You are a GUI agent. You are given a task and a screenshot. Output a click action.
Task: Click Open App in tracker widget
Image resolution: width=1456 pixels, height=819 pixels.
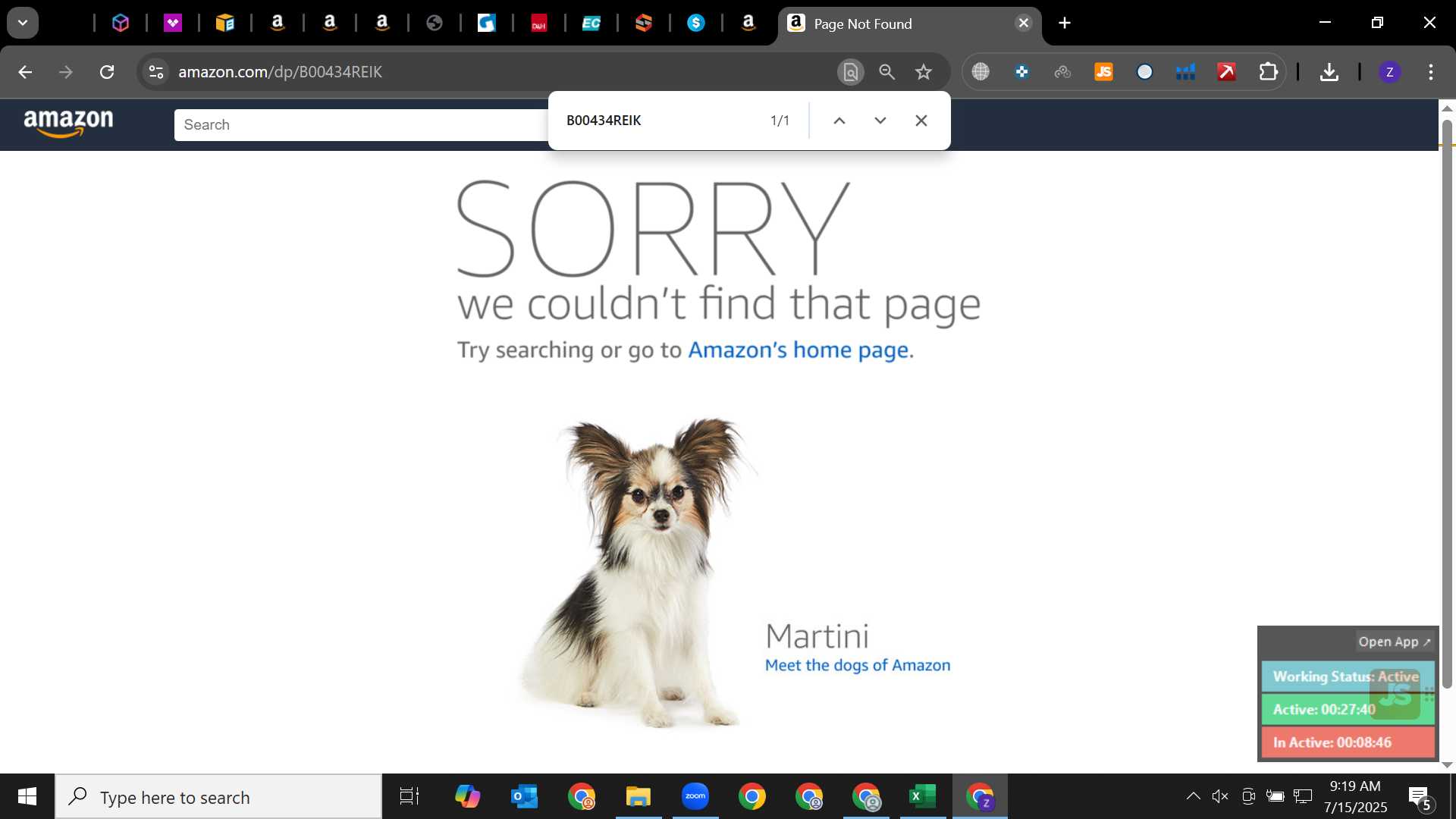(1394, 642)
